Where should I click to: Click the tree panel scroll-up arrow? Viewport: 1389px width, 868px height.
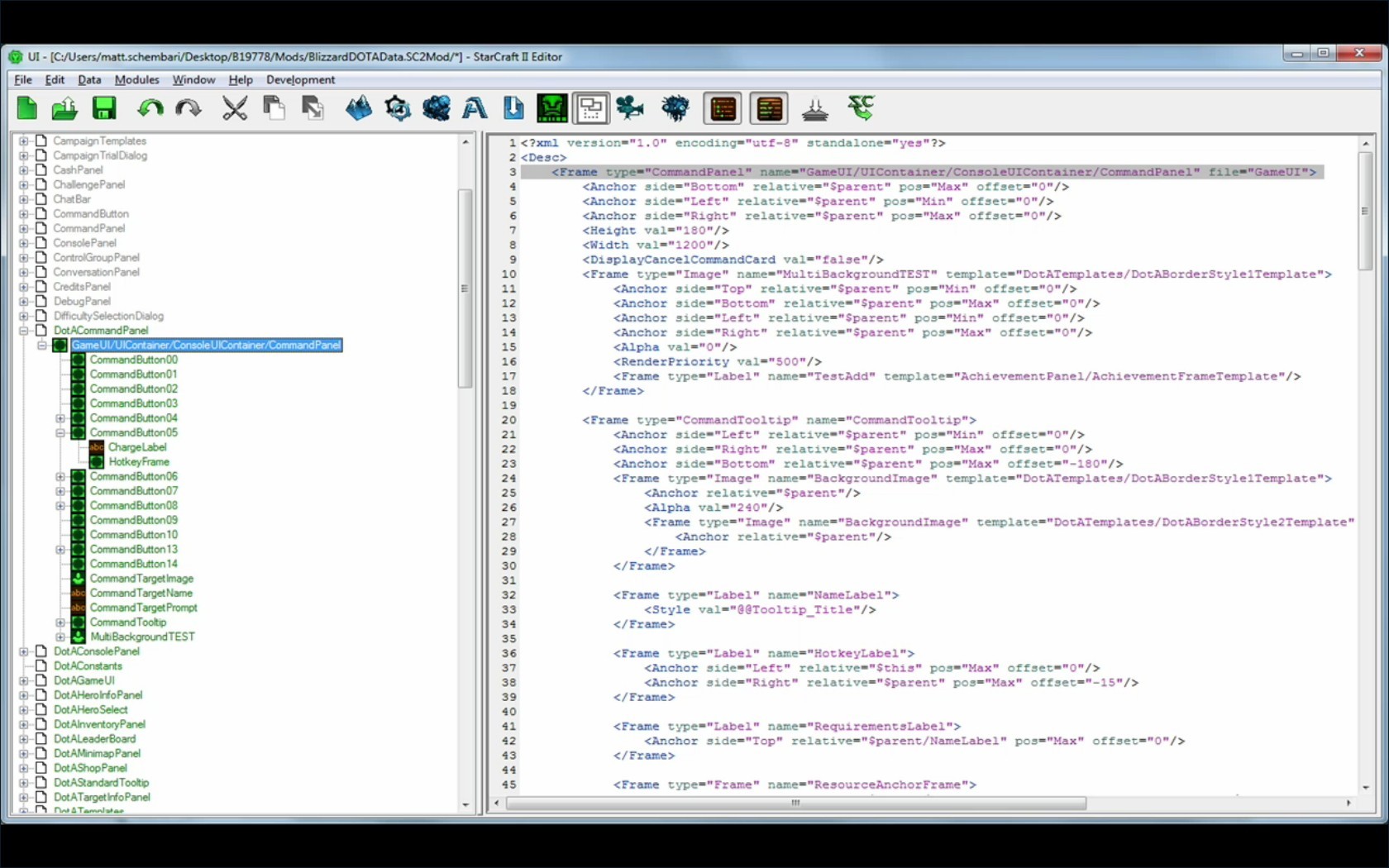coord(465,142)
